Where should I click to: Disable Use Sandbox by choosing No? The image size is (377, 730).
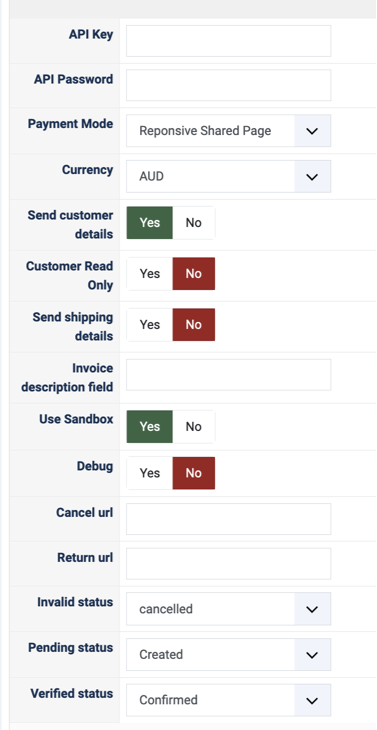coord(194,426)
